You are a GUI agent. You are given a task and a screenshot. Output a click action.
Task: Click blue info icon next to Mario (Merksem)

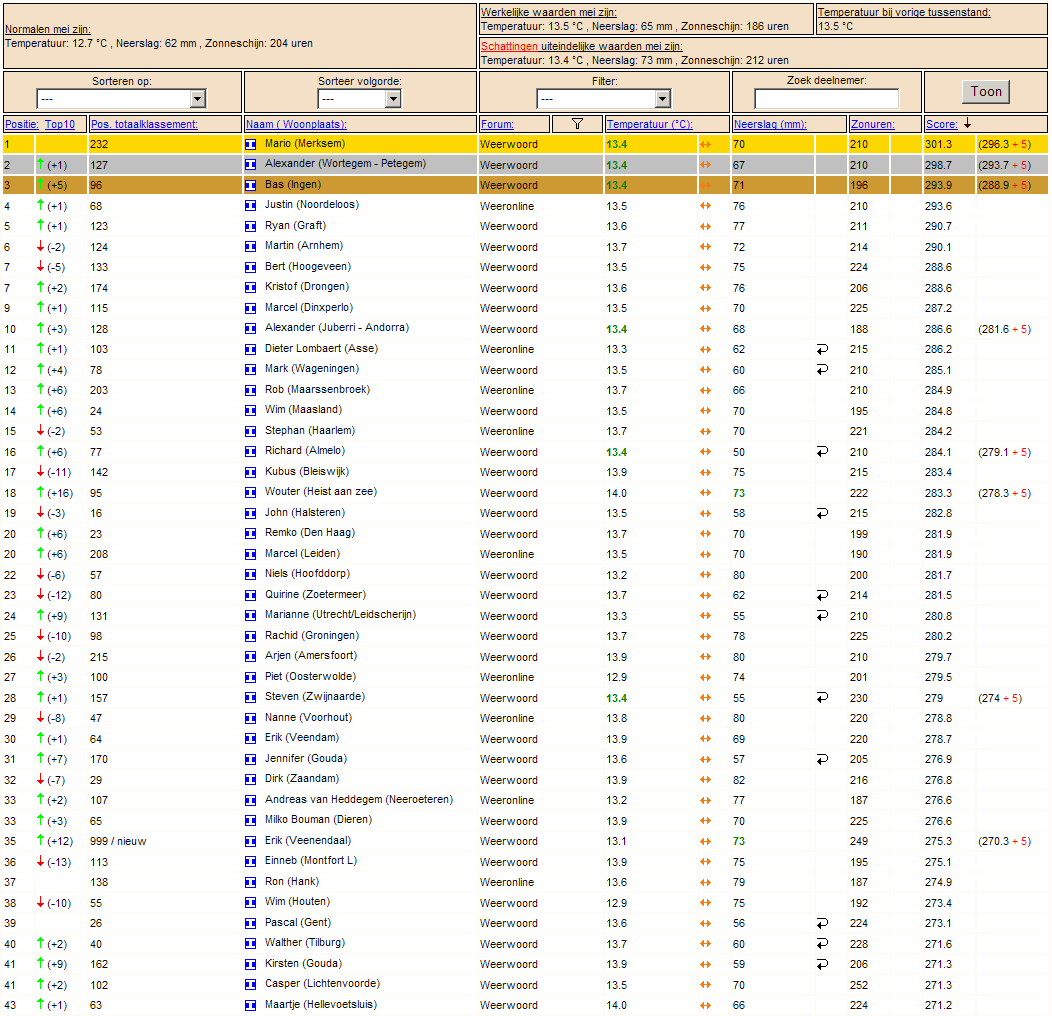coord(250,144)
